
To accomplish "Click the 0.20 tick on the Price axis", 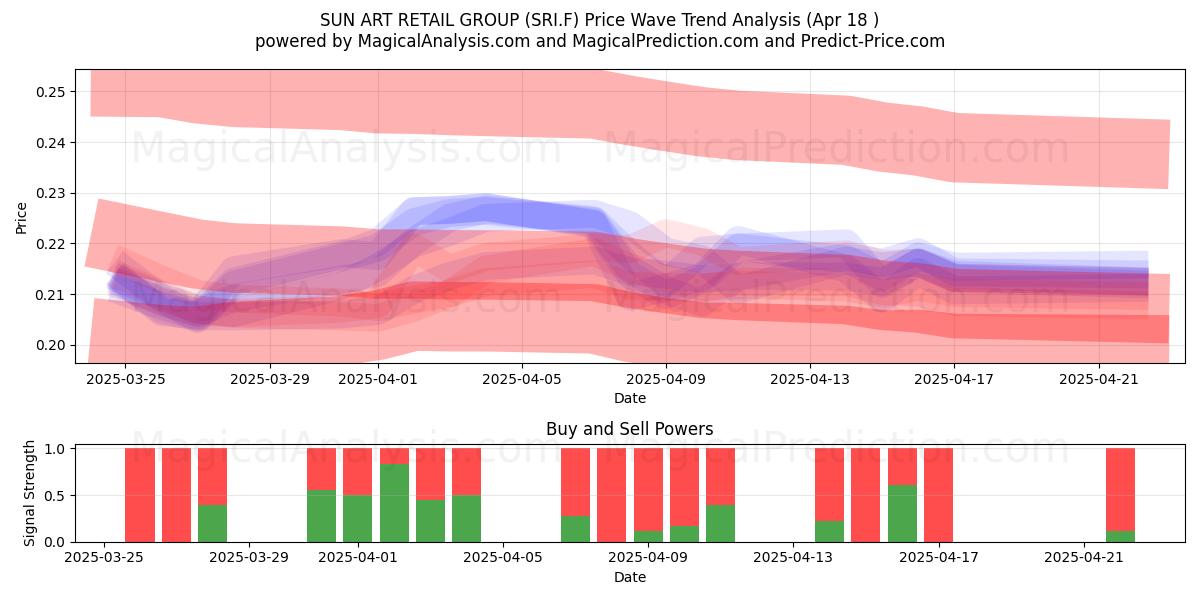I will click(52, 345).
